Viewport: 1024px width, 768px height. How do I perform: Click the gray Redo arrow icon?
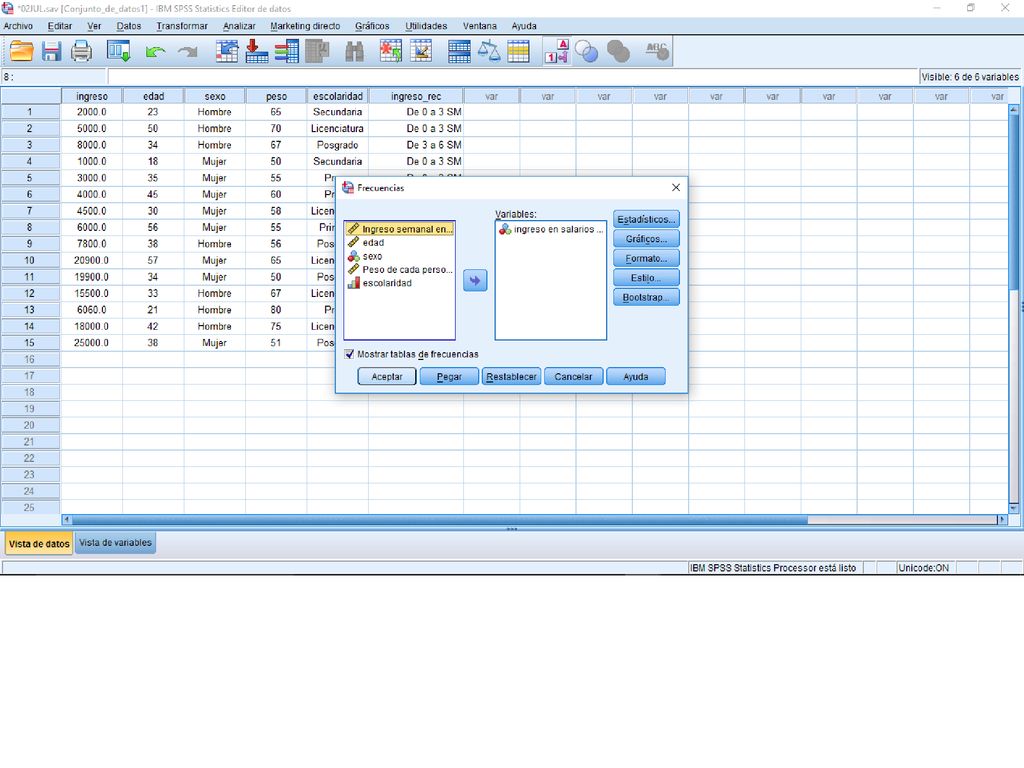(x=188, y=52)
